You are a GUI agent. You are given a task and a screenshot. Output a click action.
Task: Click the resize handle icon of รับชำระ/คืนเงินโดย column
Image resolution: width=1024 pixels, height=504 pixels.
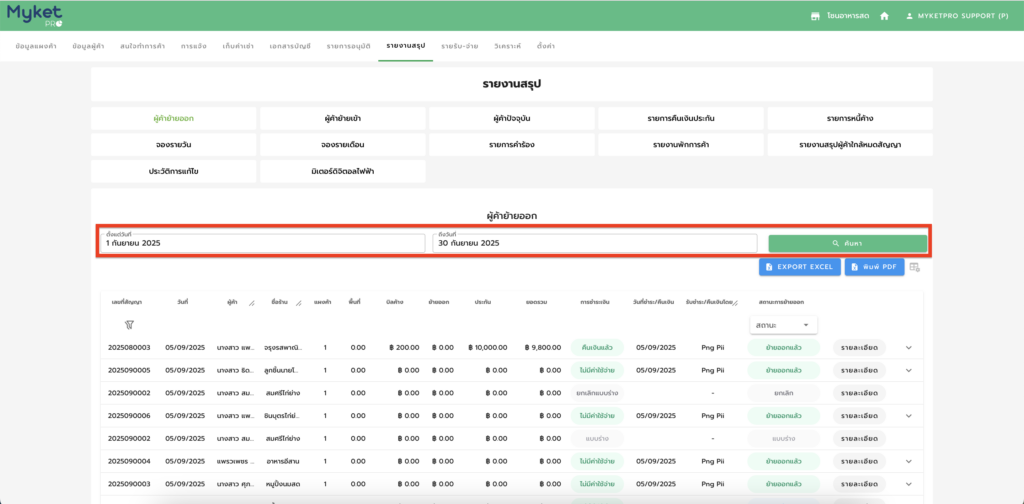(x=735, y=303)
